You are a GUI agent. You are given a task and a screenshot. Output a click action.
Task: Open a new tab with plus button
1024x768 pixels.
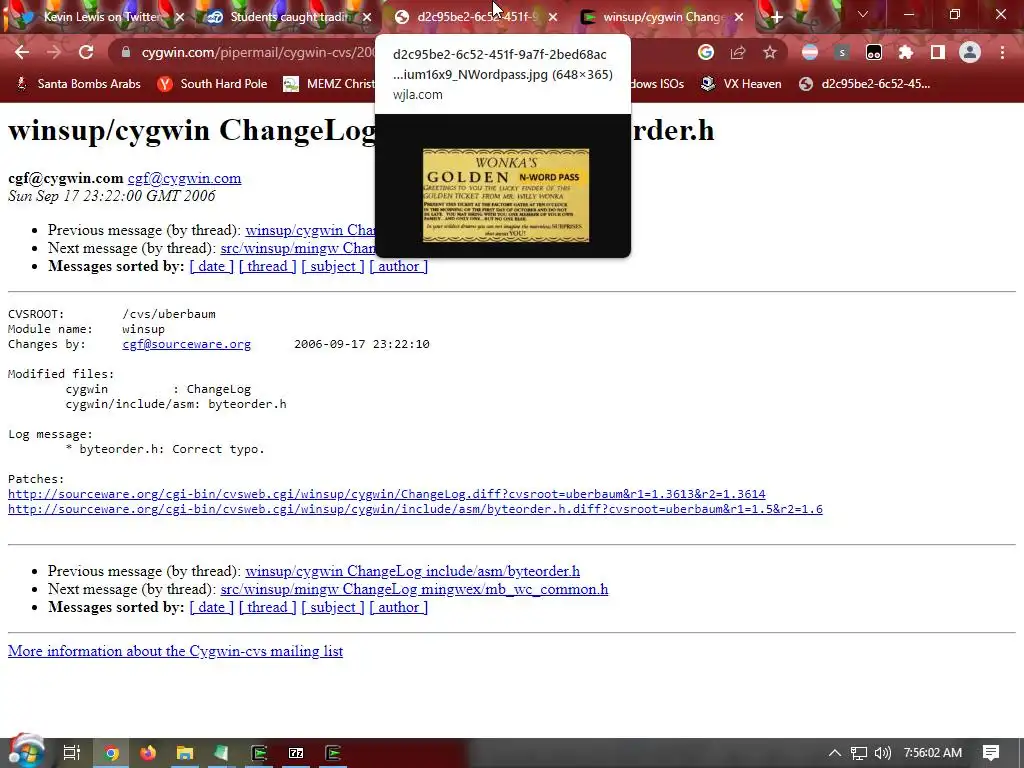click(x=776, y=17)
